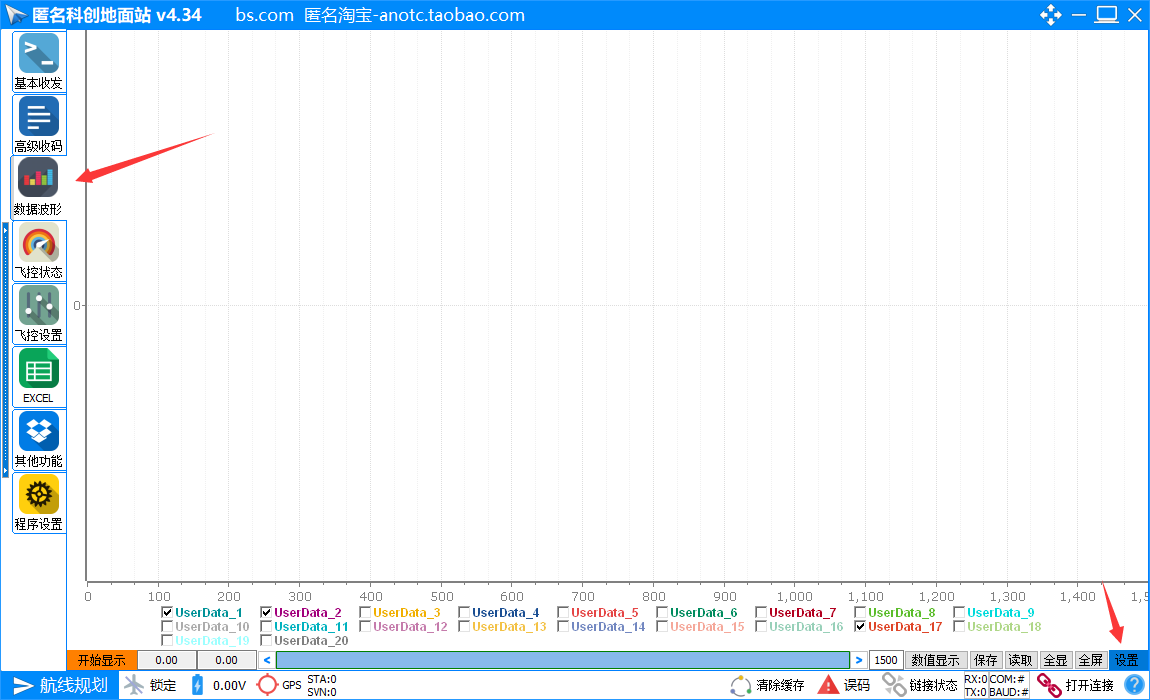Image resolution: width=1150 pixels, height=700 pixels.
Task: Click the 保存 save button
Action: pyautogui.click(x=986, y=660)
